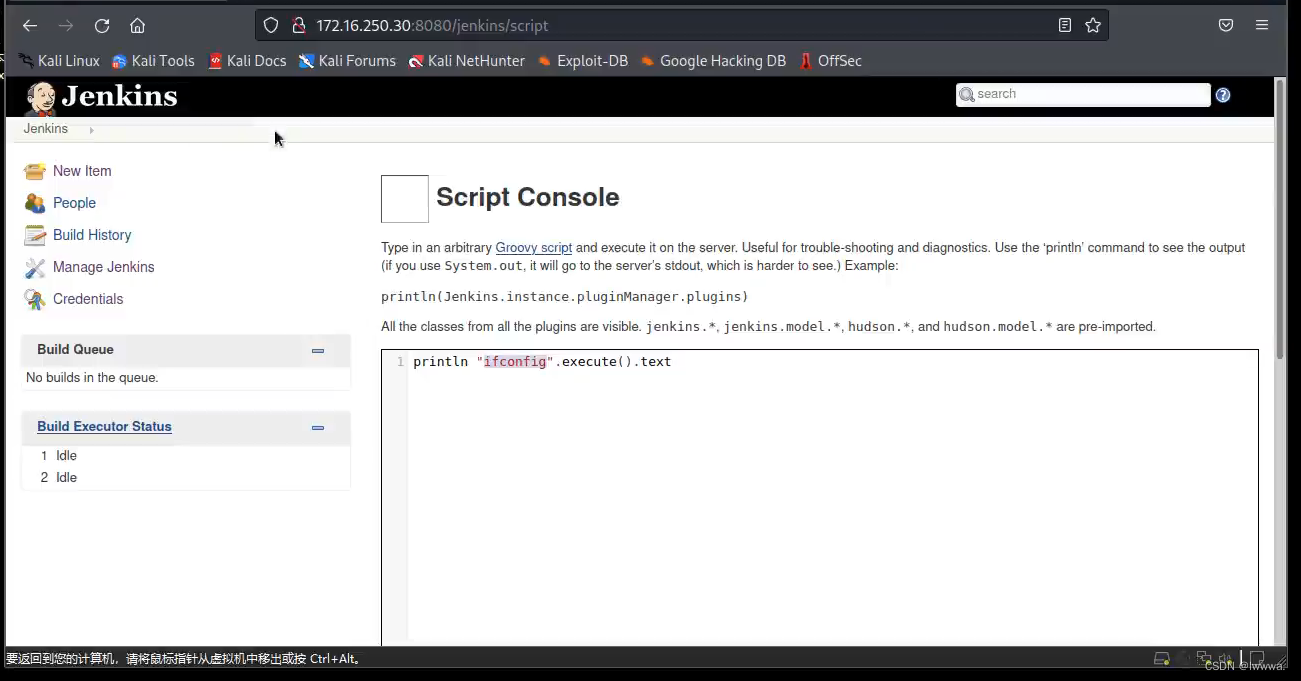Image resolution: width=1301 pixels, height=681 pixels.
Task: Open Credentials in the sidebar
Action: (x=88, y=299)
